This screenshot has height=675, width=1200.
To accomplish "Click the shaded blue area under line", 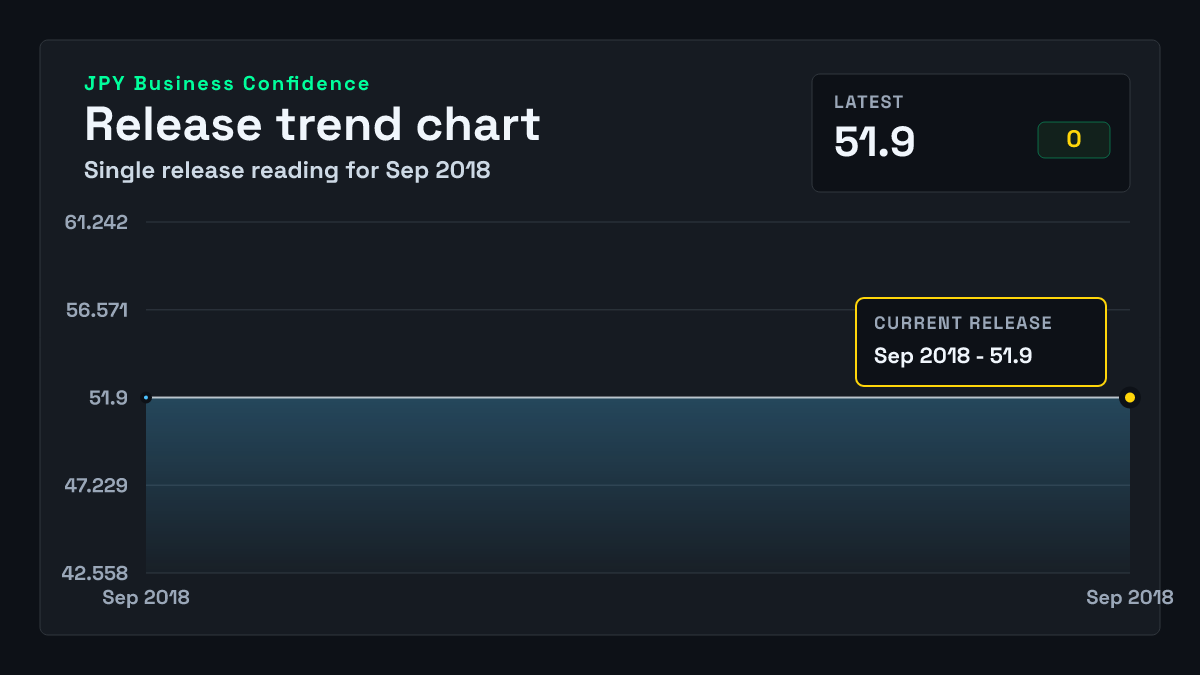I will 638,486.
